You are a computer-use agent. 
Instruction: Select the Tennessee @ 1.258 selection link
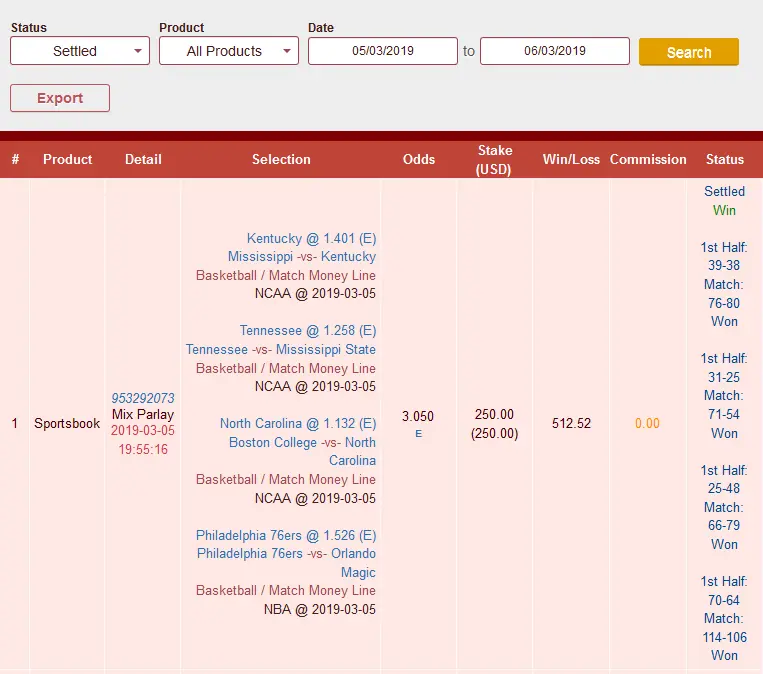[x=307, y=330]
